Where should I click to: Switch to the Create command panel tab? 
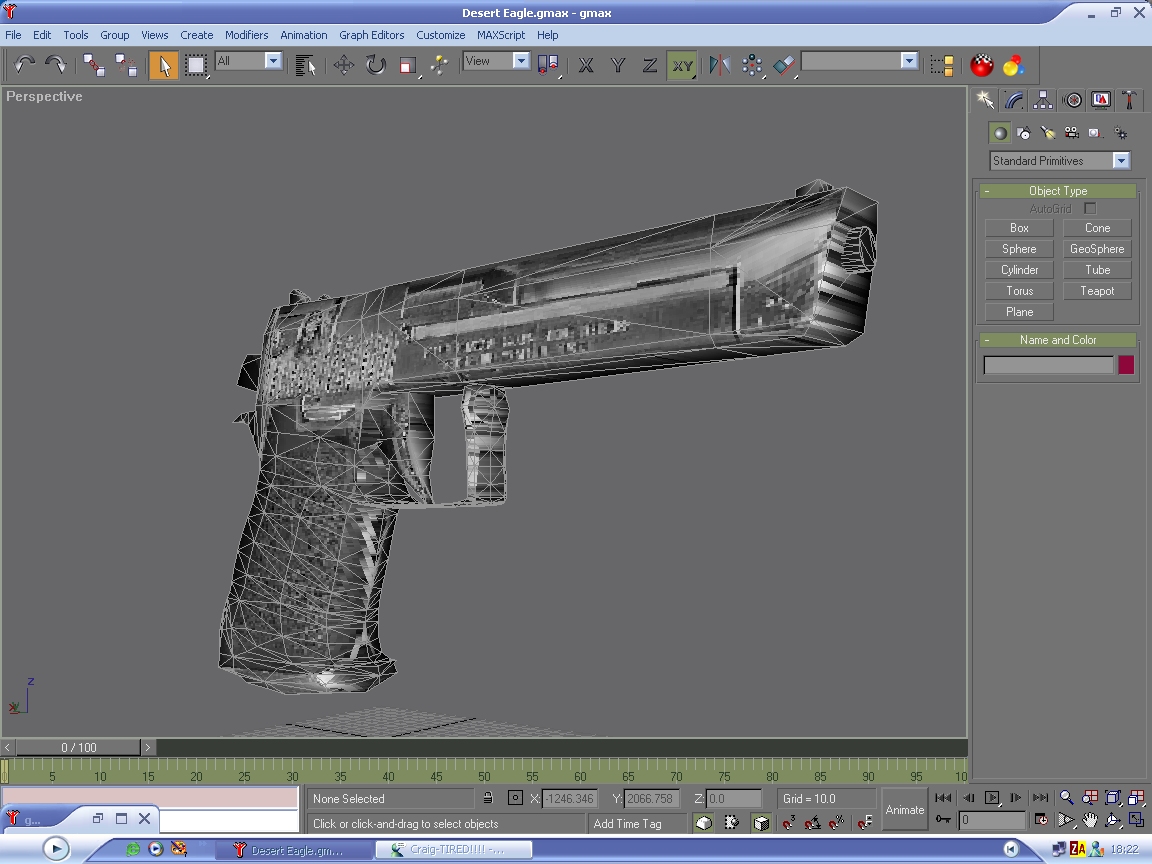[x=985, y=100]
